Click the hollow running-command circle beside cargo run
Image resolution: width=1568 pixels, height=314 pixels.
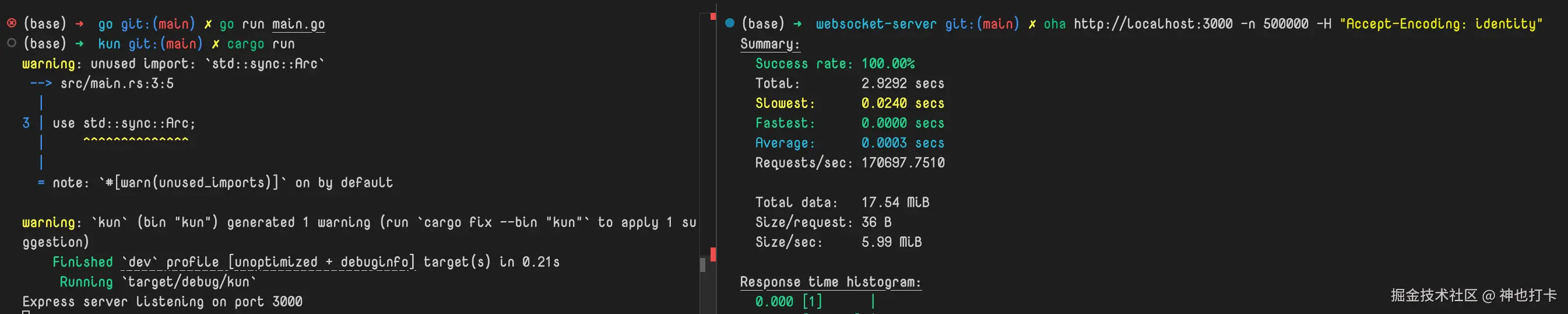12,43
